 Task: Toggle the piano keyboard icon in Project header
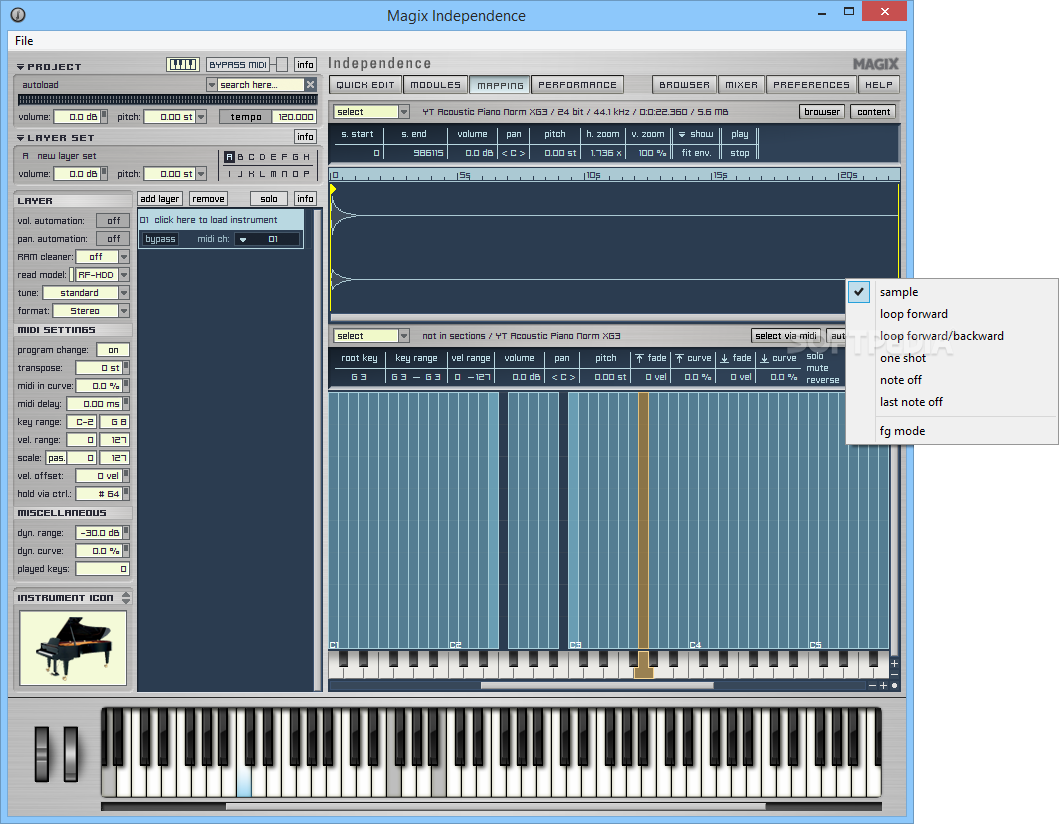click(x=182, y=65)
